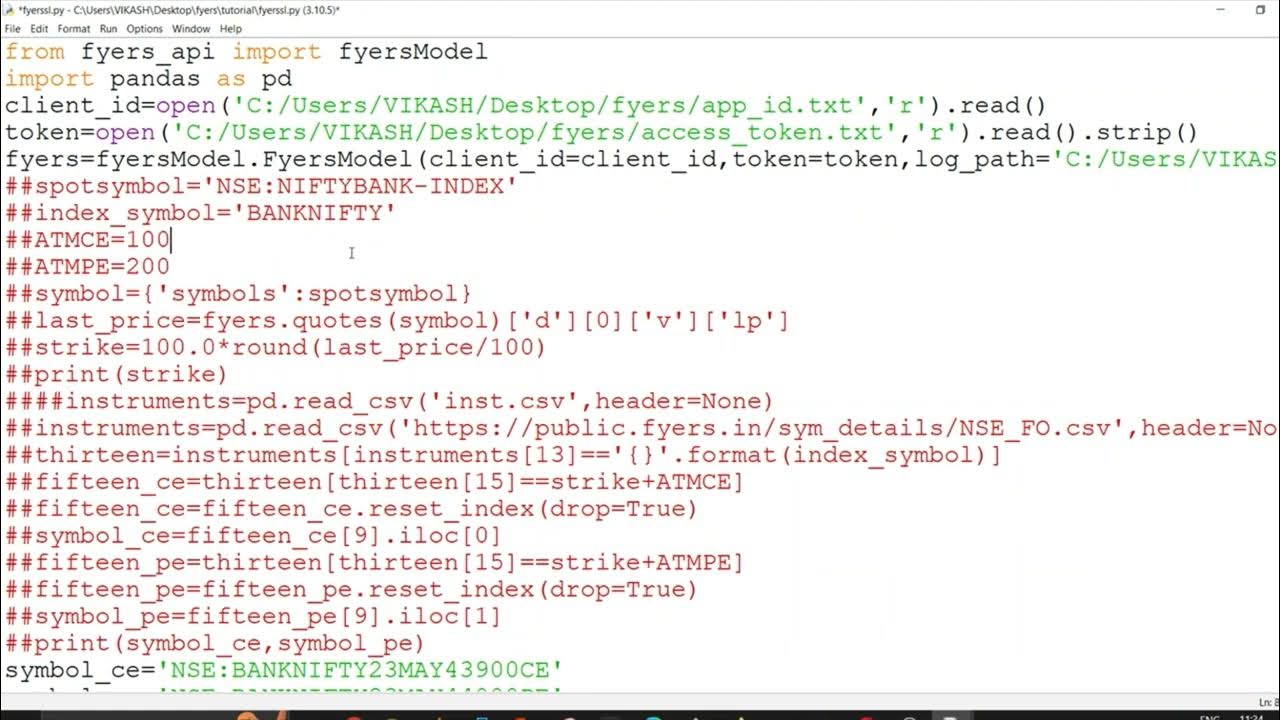Open the Edit menu
Image resolution: width=1280 pixels, height=720 pixels.
(39, 29)
